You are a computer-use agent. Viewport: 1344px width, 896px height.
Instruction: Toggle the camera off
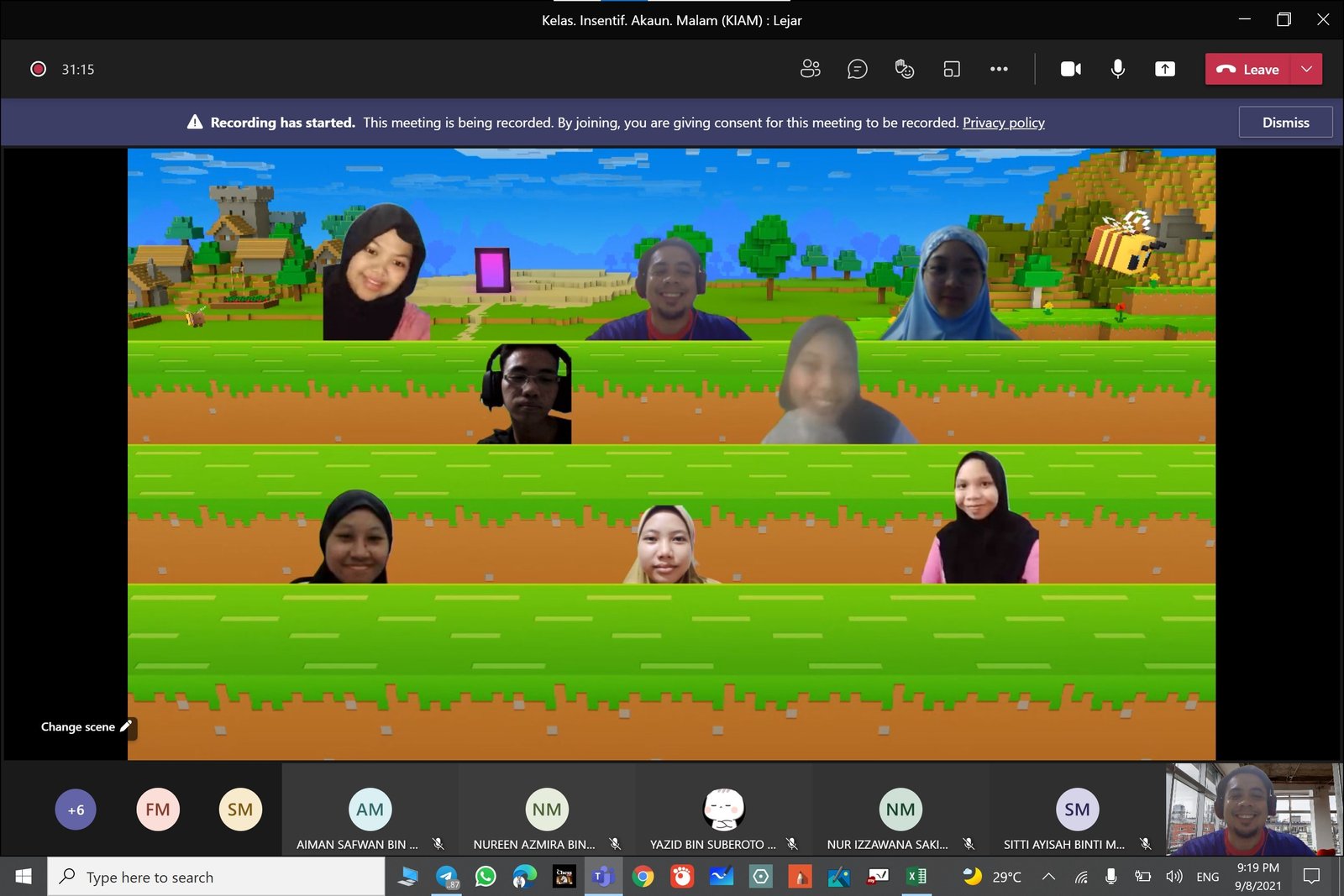click(1071, 69)
